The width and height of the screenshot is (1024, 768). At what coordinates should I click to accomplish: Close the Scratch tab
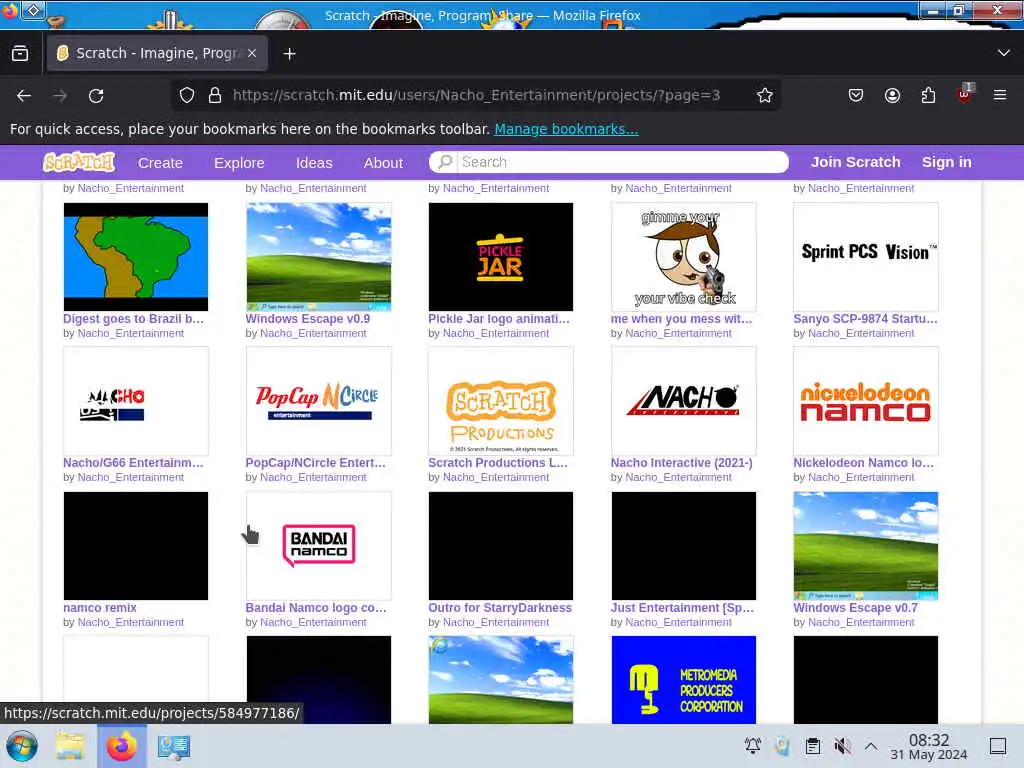pyautogui.click(x=252, y=54)
